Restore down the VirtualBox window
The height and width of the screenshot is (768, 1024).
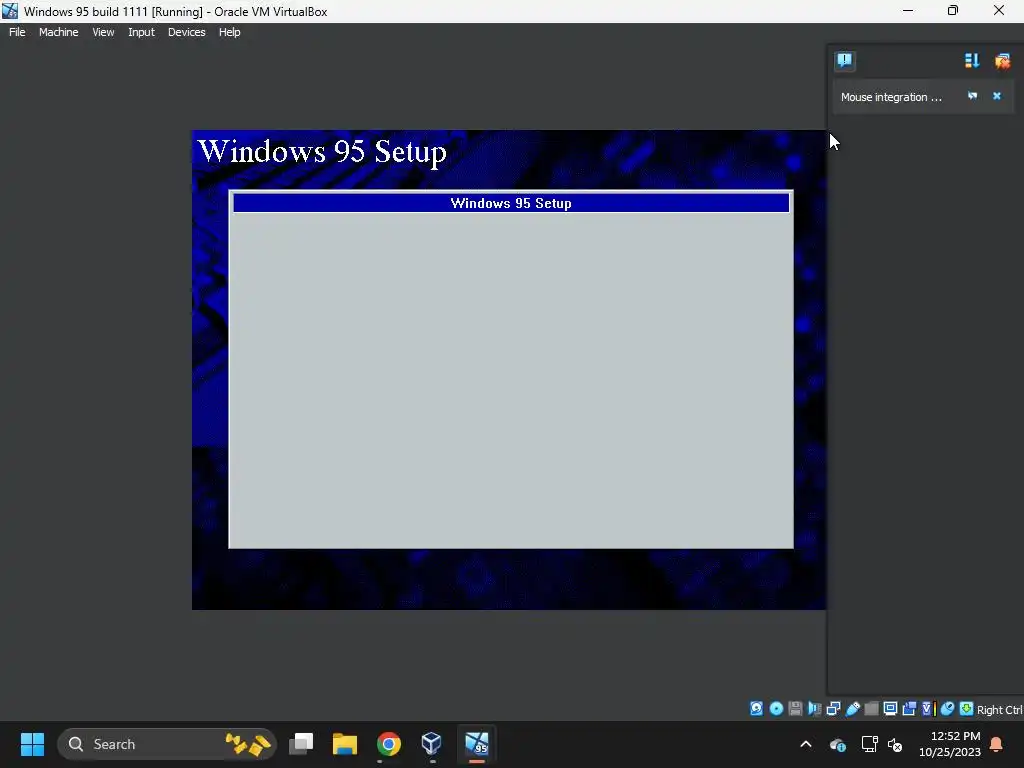[x=953, y=11]
